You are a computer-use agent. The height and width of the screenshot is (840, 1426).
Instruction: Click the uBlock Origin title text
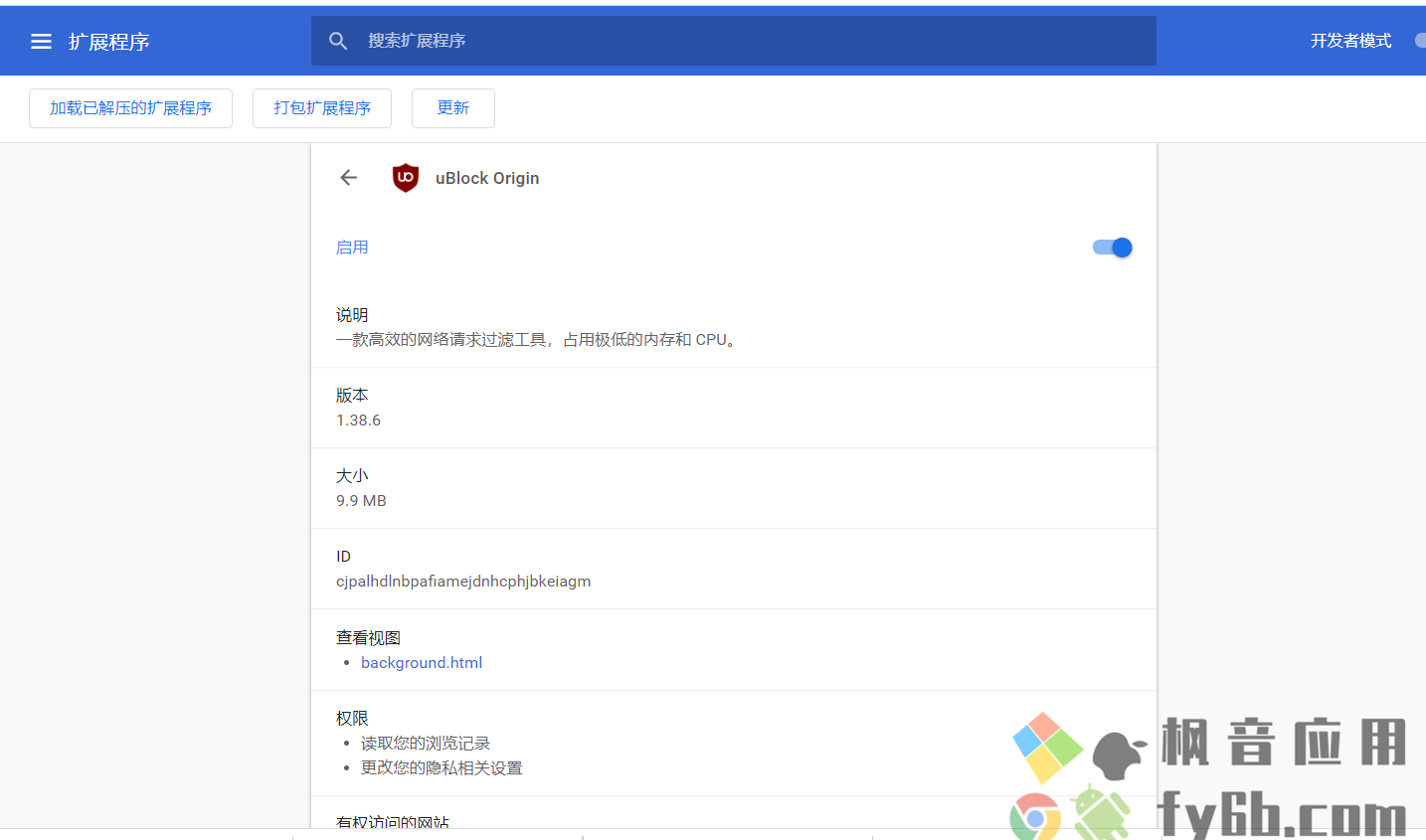pyautogui.click(x=487, y=178)
